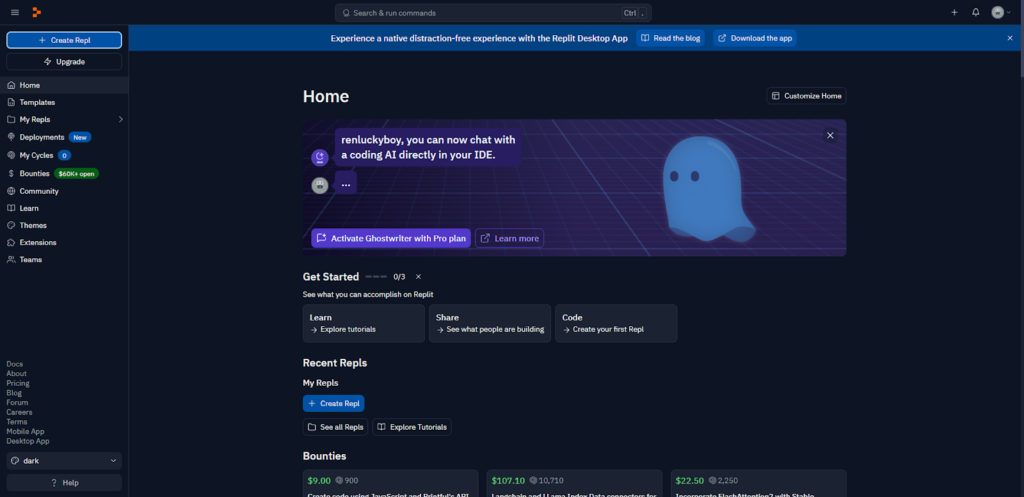Click Activate Ghostwriter with Pro plan
1024x497 pixels.
(x=391, y=239)
